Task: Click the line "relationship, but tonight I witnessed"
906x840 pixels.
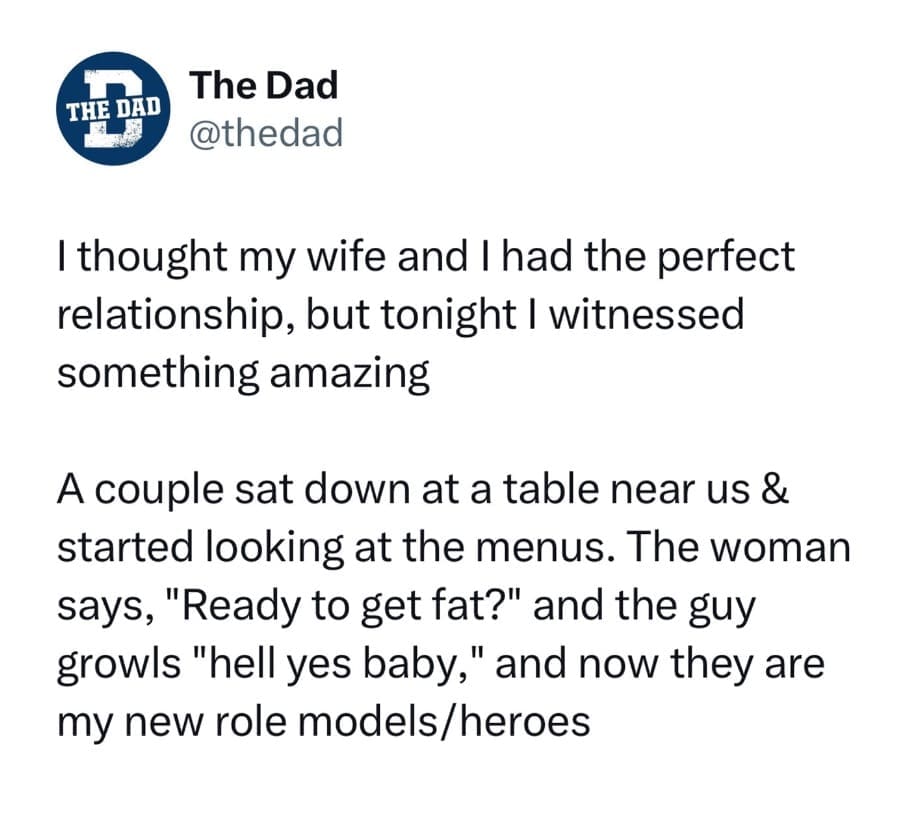Action: tap(400, 315)
